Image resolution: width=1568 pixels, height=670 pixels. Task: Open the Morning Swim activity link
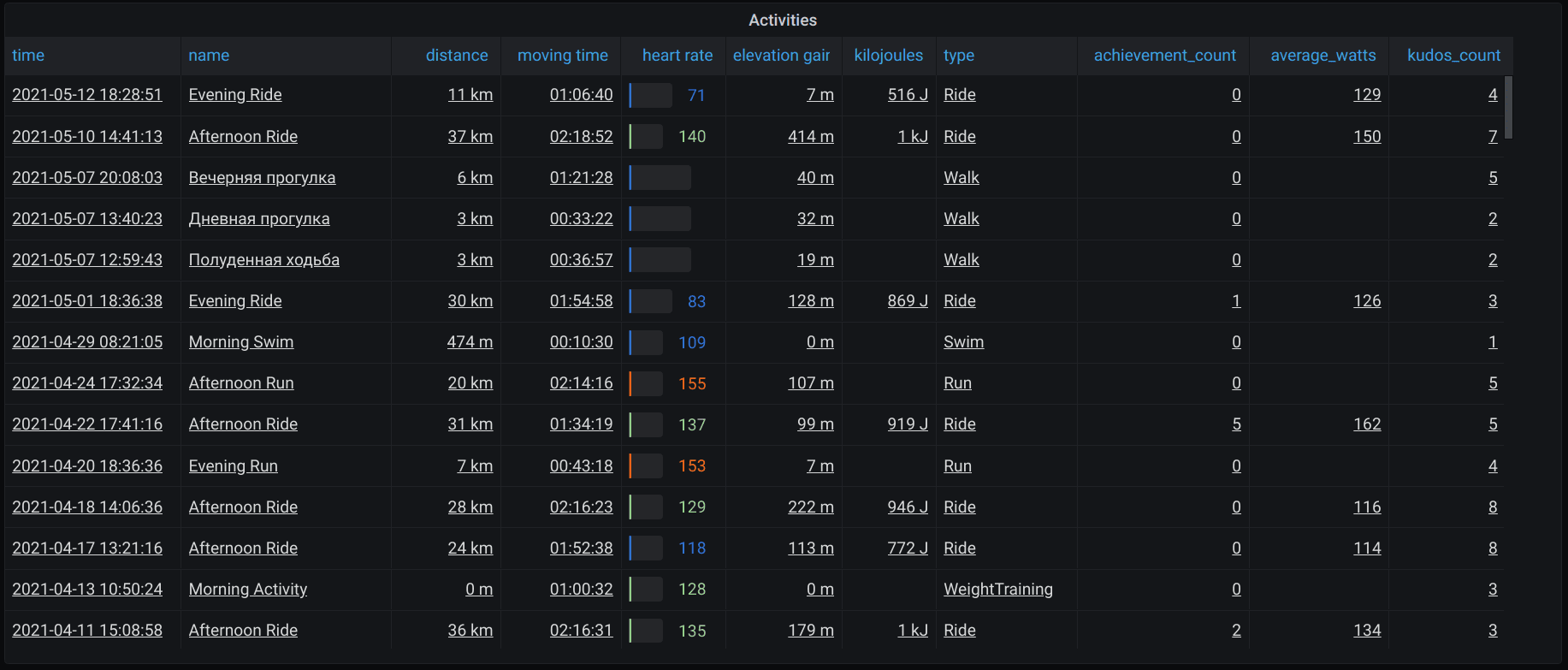click(x=241, y=342)
